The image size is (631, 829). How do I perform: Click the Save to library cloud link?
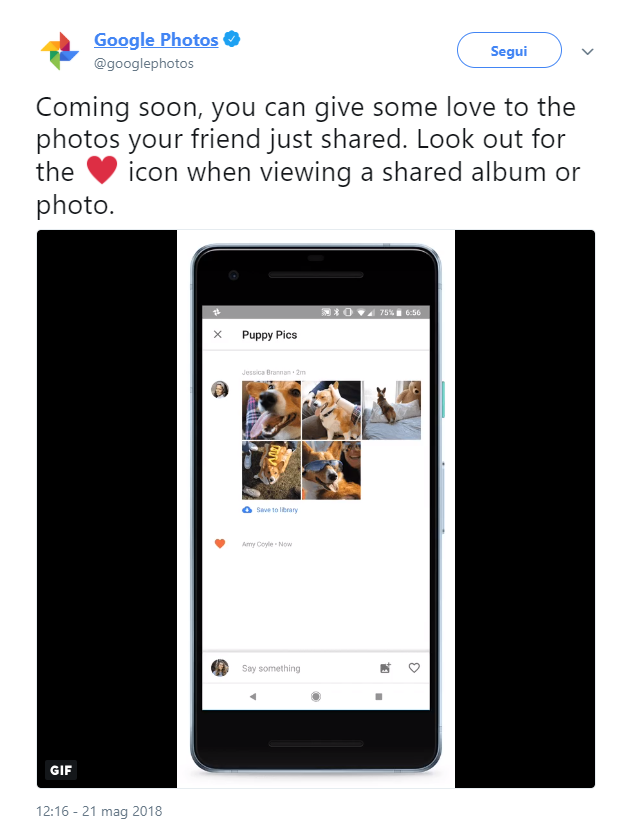270,510
